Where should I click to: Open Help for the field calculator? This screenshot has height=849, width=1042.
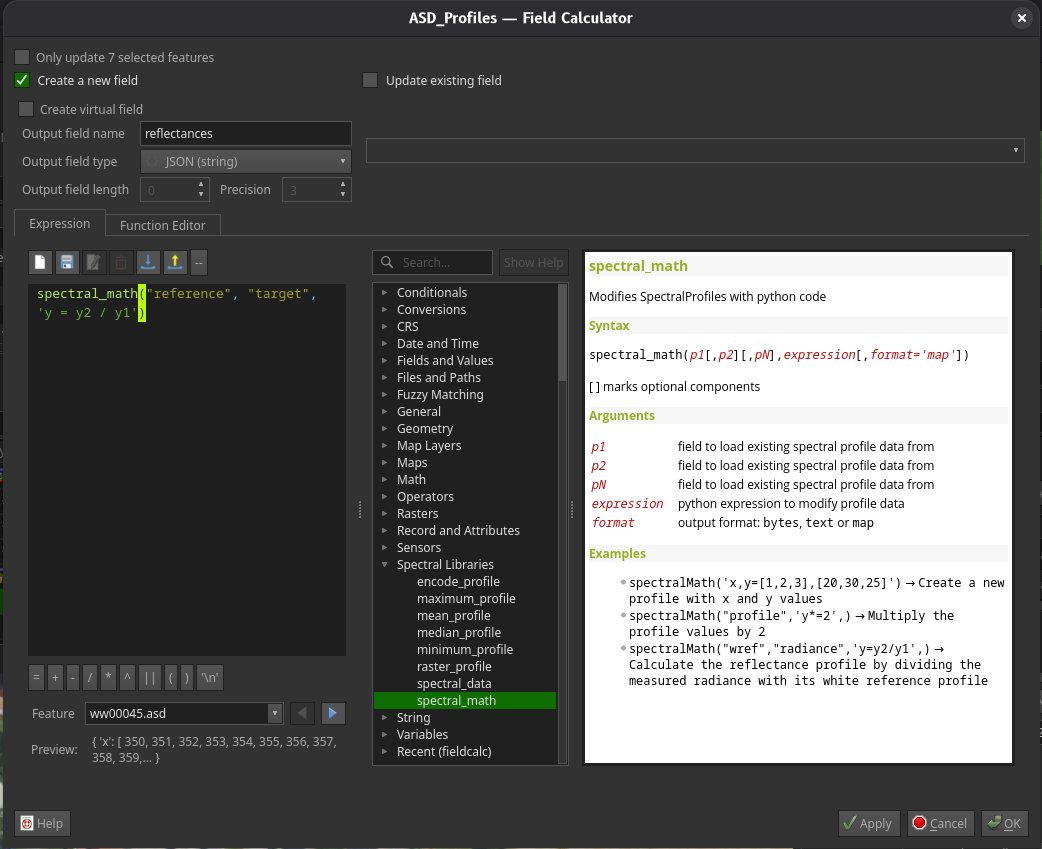click(x=43, y=824)
